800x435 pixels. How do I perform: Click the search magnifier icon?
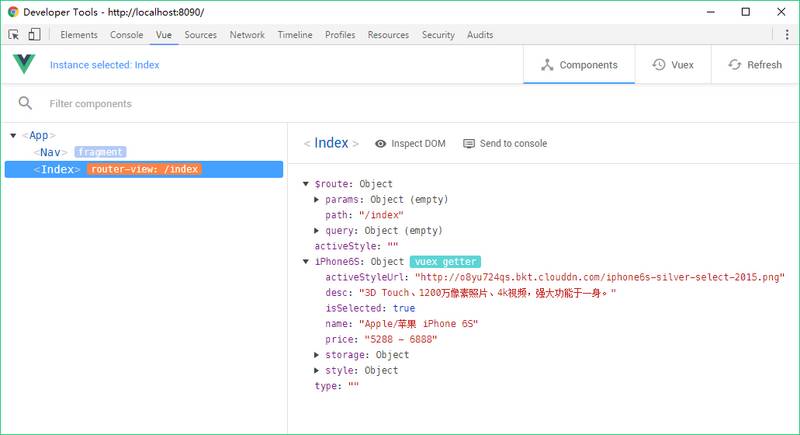point(25,103)
